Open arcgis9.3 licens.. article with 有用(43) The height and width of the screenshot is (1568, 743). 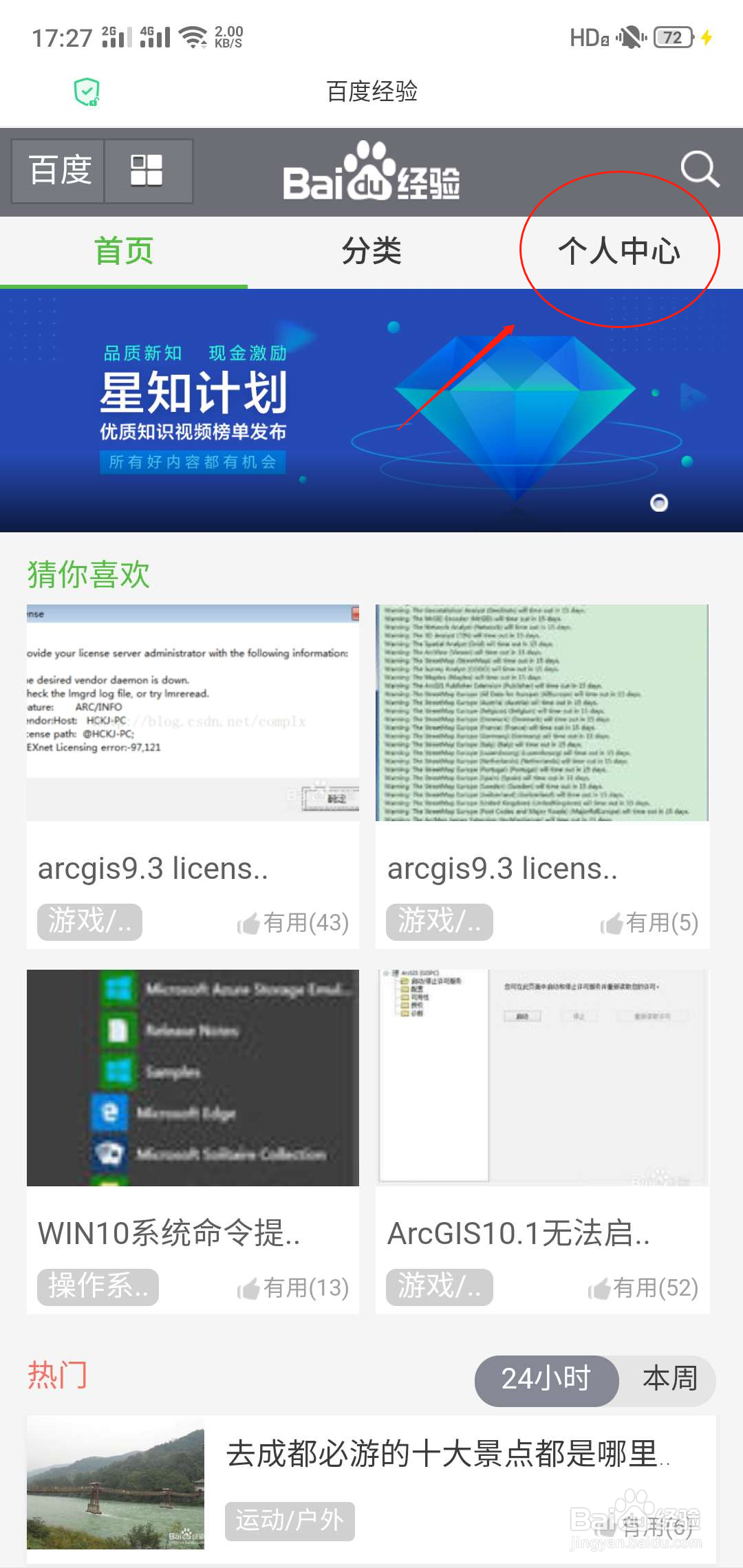[153, 869]
